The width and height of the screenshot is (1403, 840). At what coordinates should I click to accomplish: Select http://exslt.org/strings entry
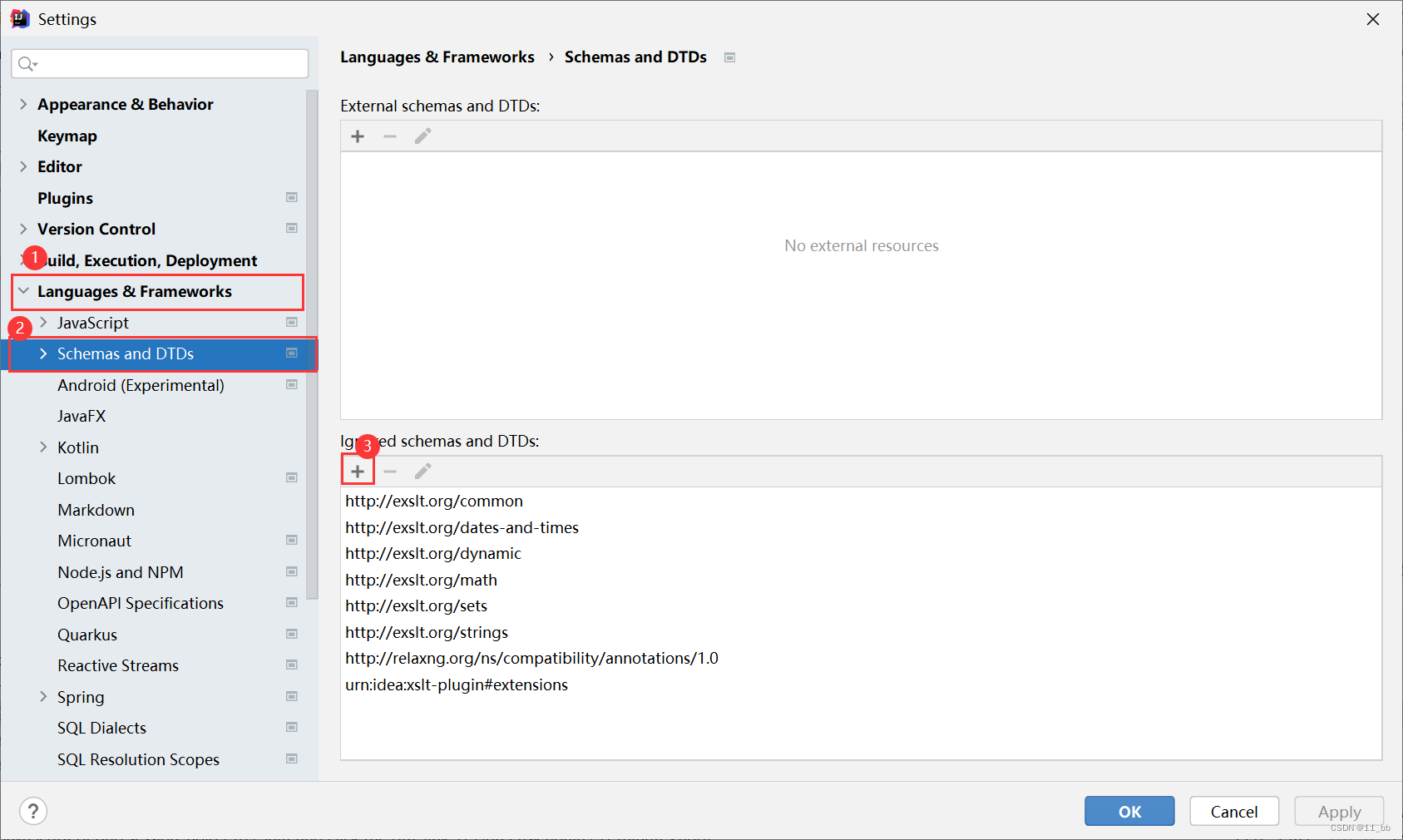coord(427,632)
